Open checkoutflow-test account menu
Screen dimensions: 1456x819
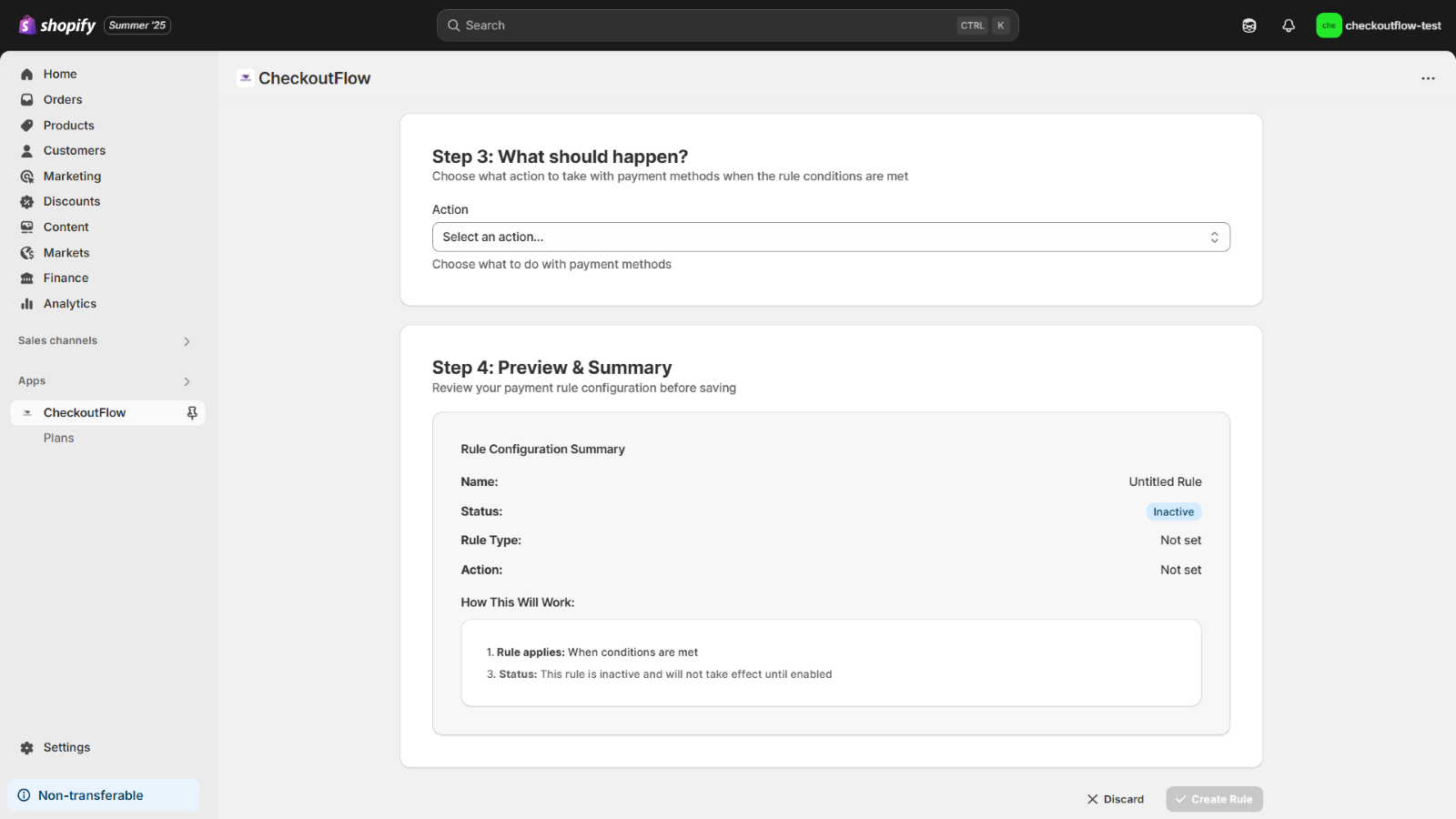pyautogui.click(x=1379, y=25)
